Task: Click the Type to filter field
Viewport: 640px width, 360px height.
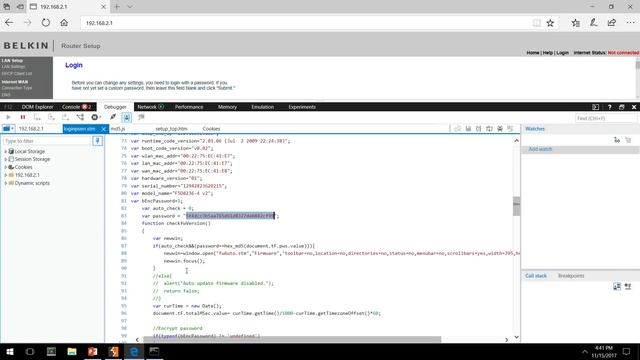Action: pos(47,141)
